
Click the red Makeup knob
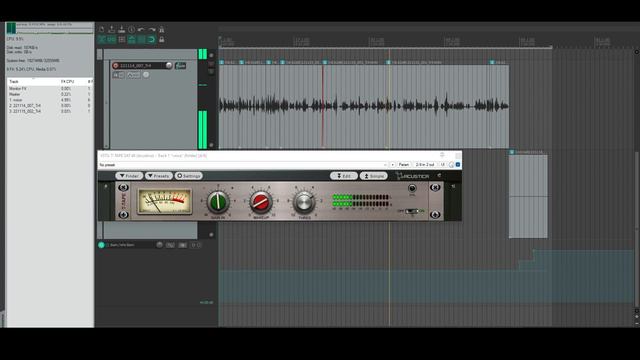pos(260,202)
